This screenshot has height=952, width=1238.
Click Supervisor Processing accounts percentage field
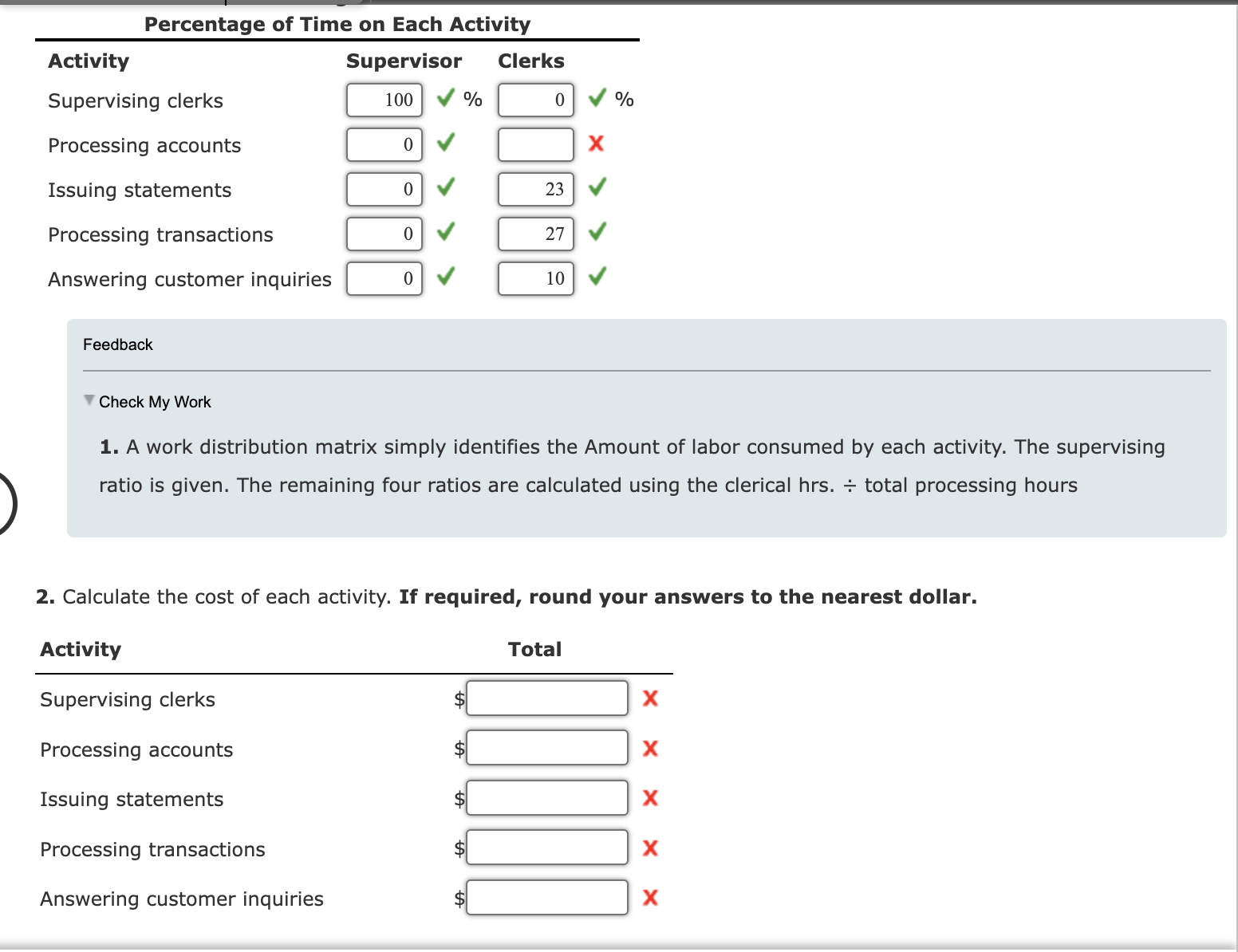384,144
